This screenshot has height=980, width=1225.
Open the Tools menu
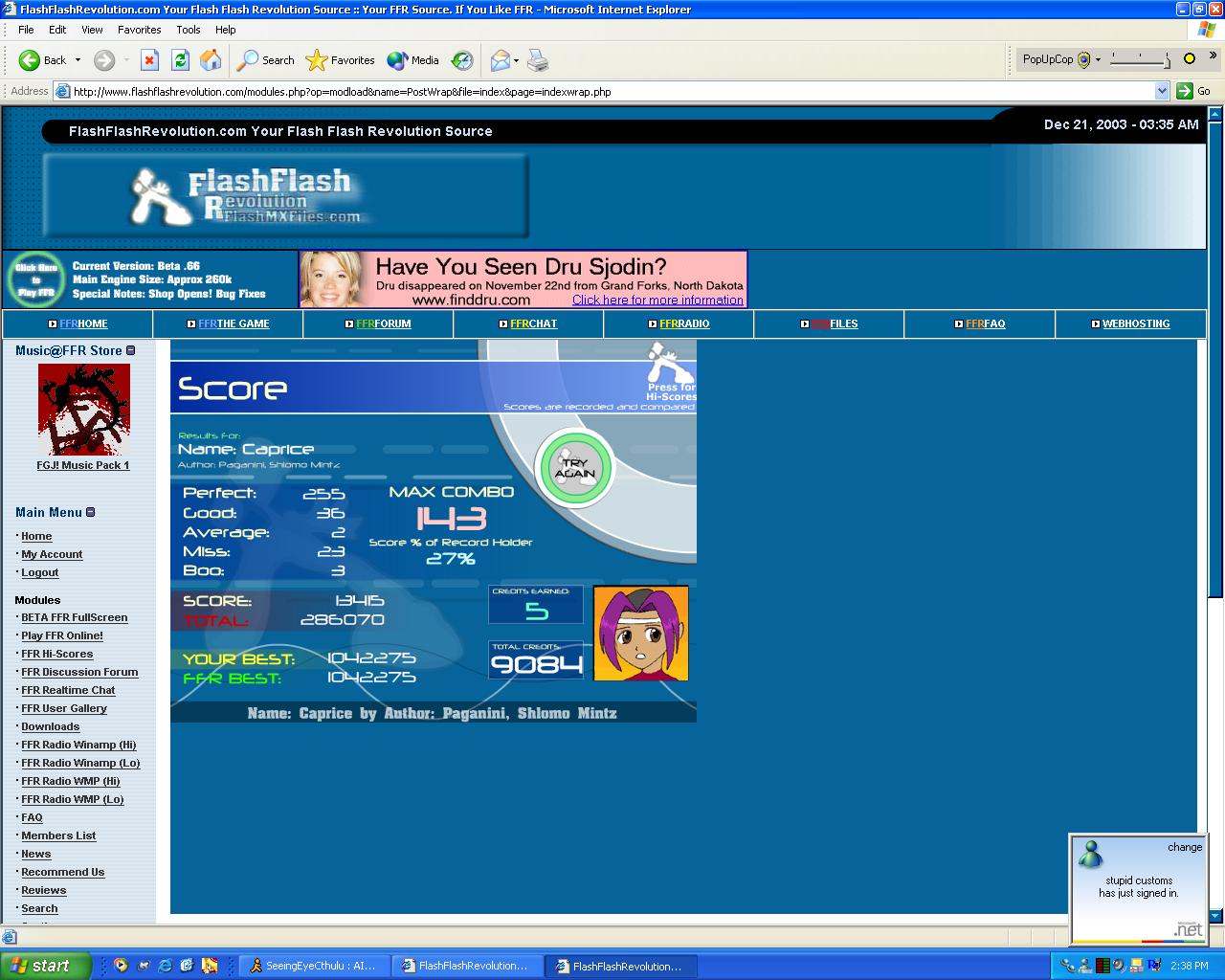coord(189,30)
